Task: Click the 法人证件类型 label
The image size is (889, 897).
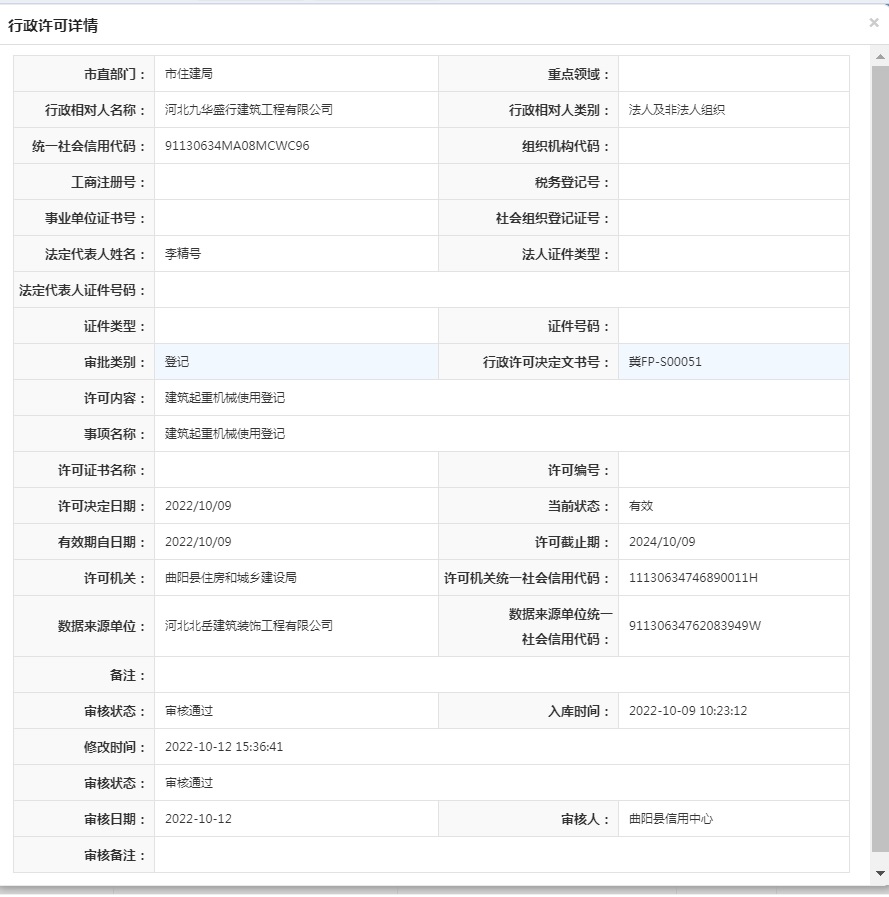Action: click(566, 254)
